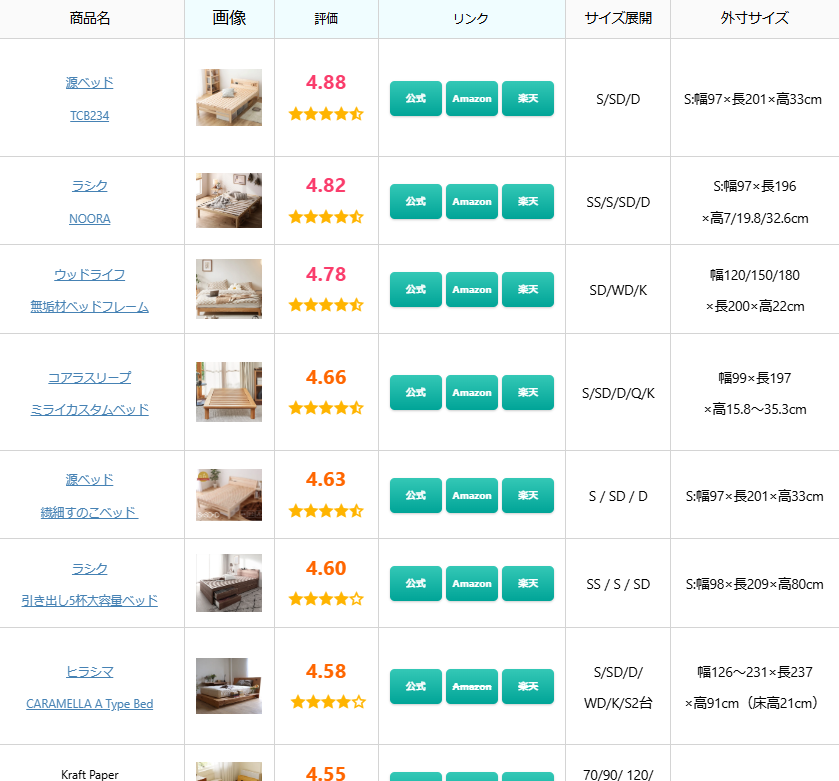Click the ミライカスタムベッド thumbnail image

pyautogui.click(x=229, y=392)
